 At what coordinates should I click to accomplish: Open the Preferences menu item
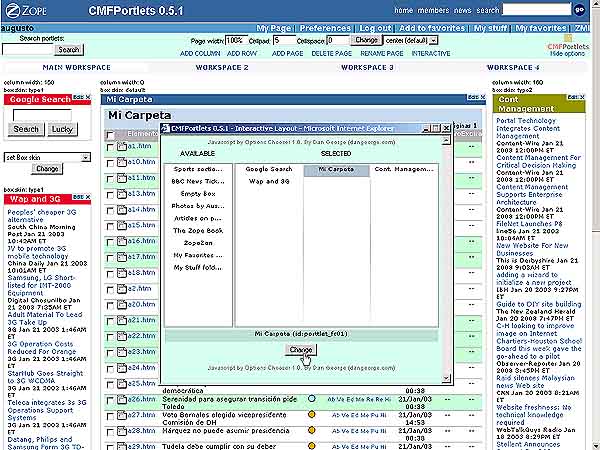click(x=325, y=28)
